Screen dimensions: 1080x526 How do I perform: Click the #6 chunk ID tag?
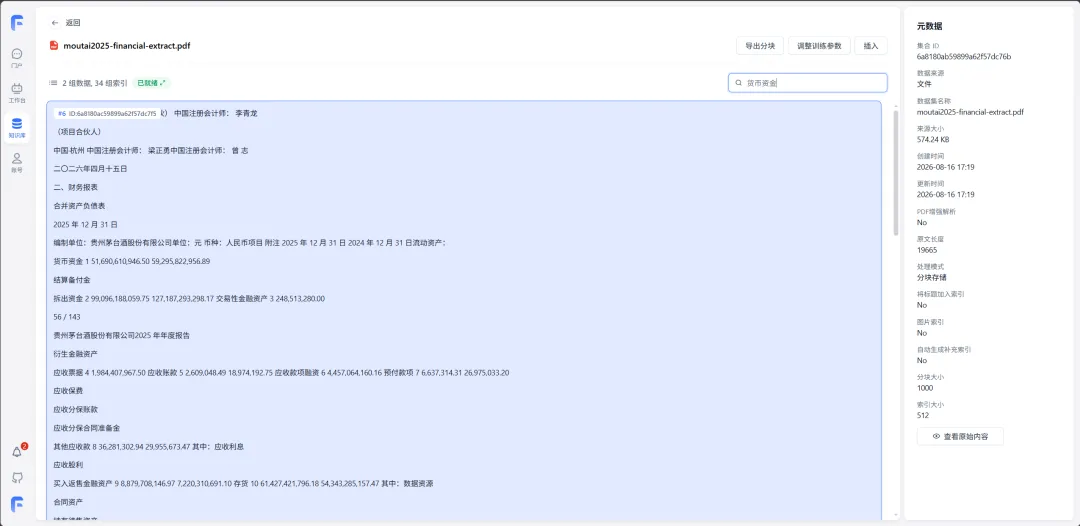(107, 113)
